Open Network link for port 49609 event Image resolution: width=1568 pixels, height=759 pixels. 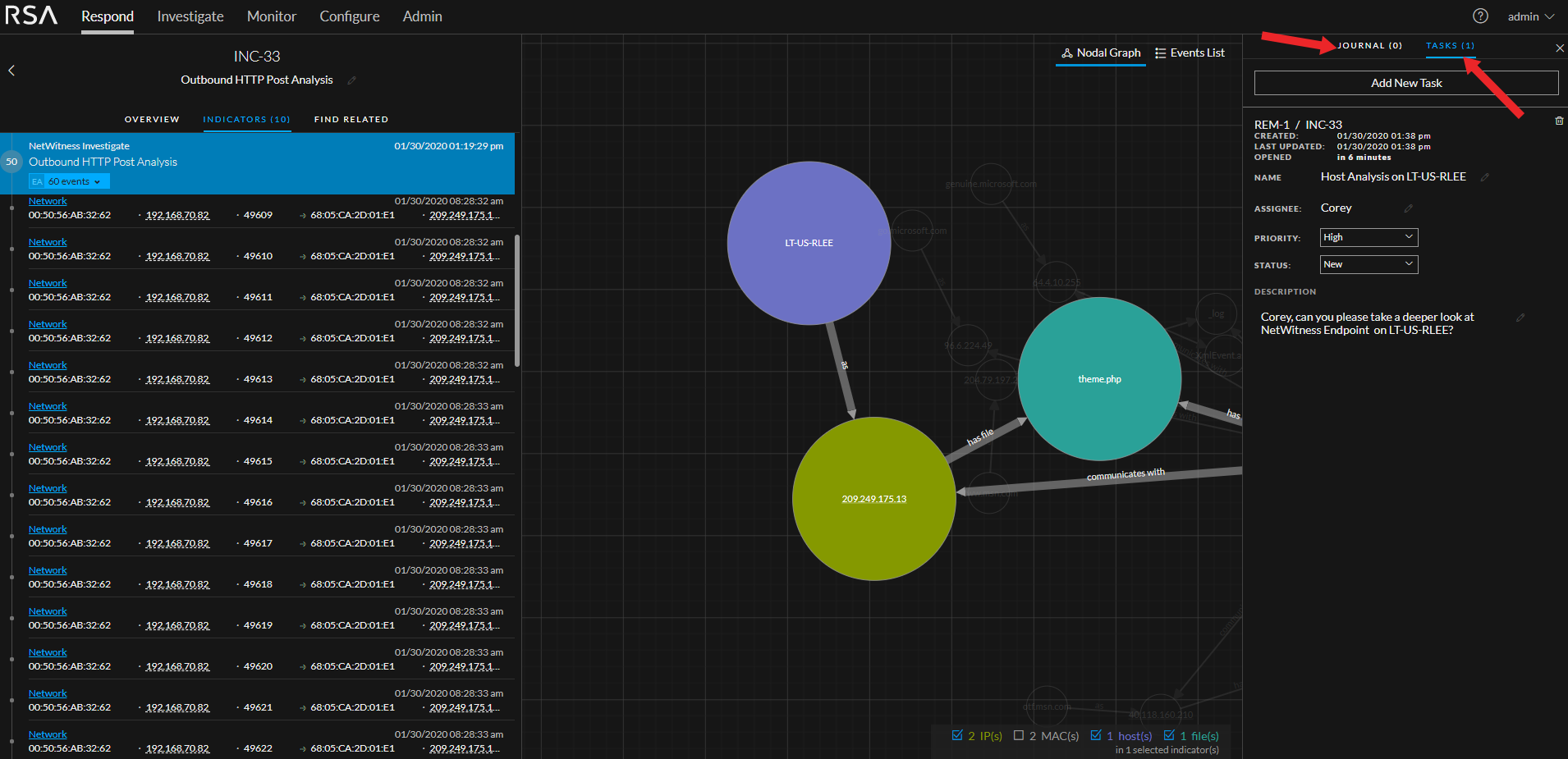(x=48, y=201)
